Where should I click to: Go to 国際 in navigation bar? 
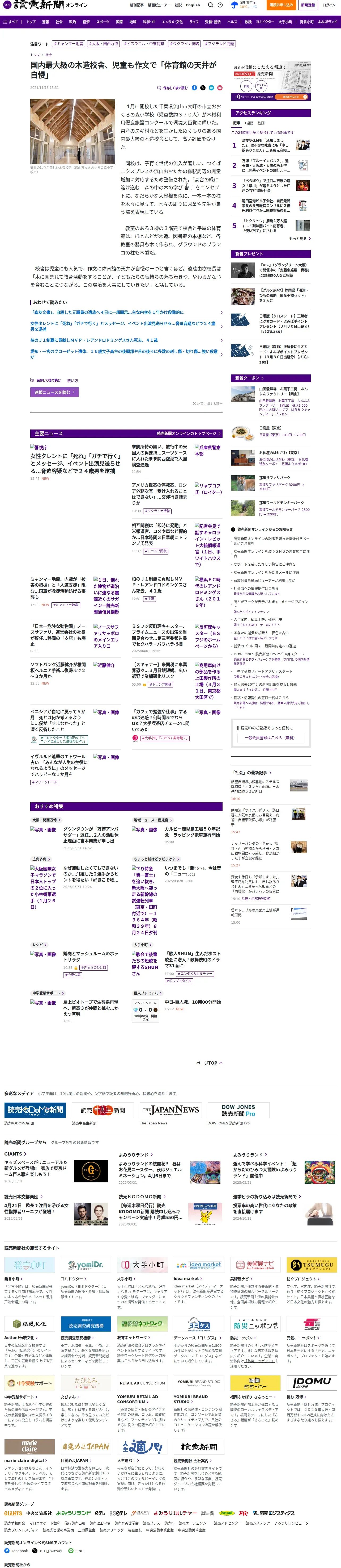click(x=119, y=21)
